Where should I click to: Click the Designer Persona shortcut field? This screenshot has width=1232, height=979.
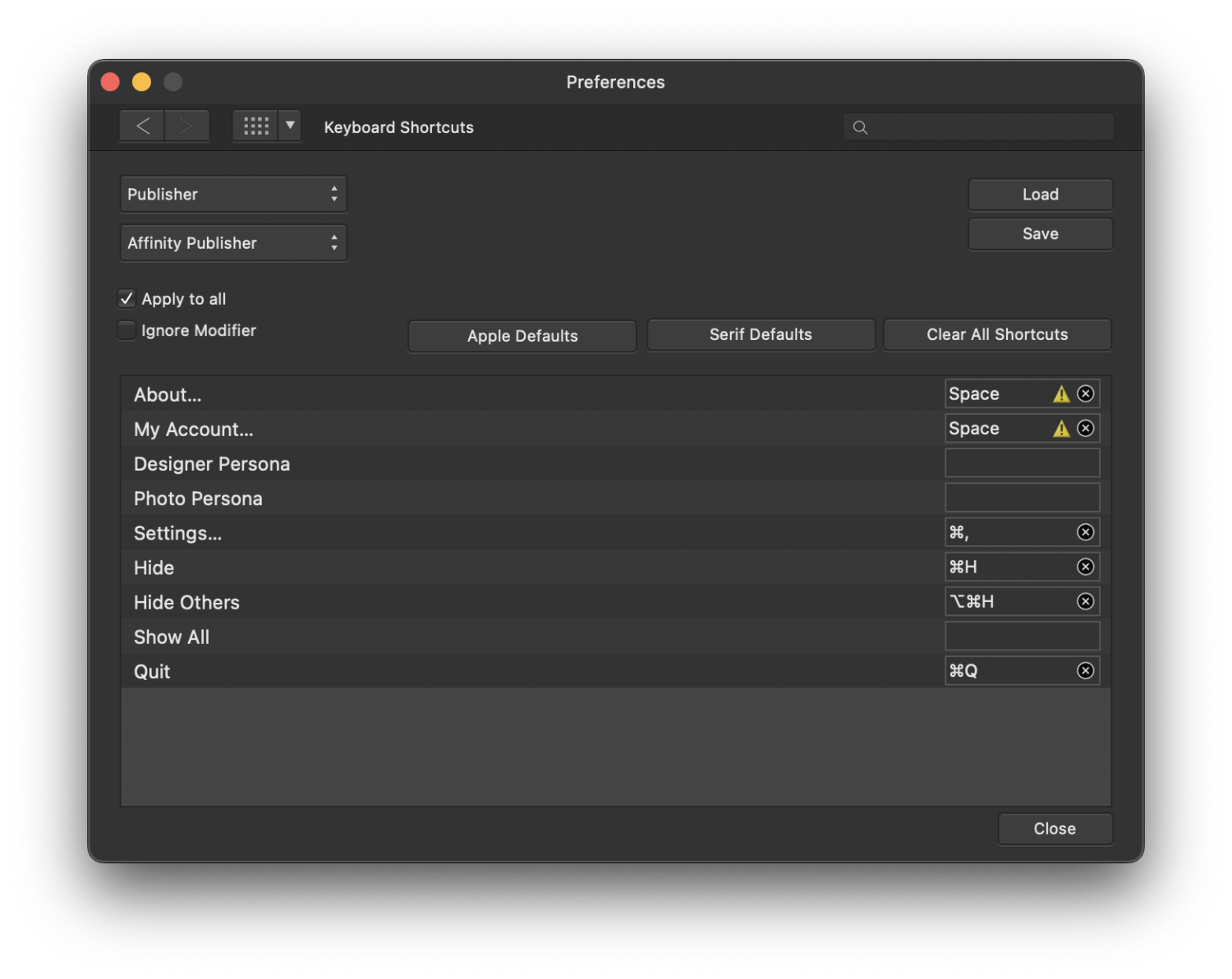click(x=1022, y=463)
